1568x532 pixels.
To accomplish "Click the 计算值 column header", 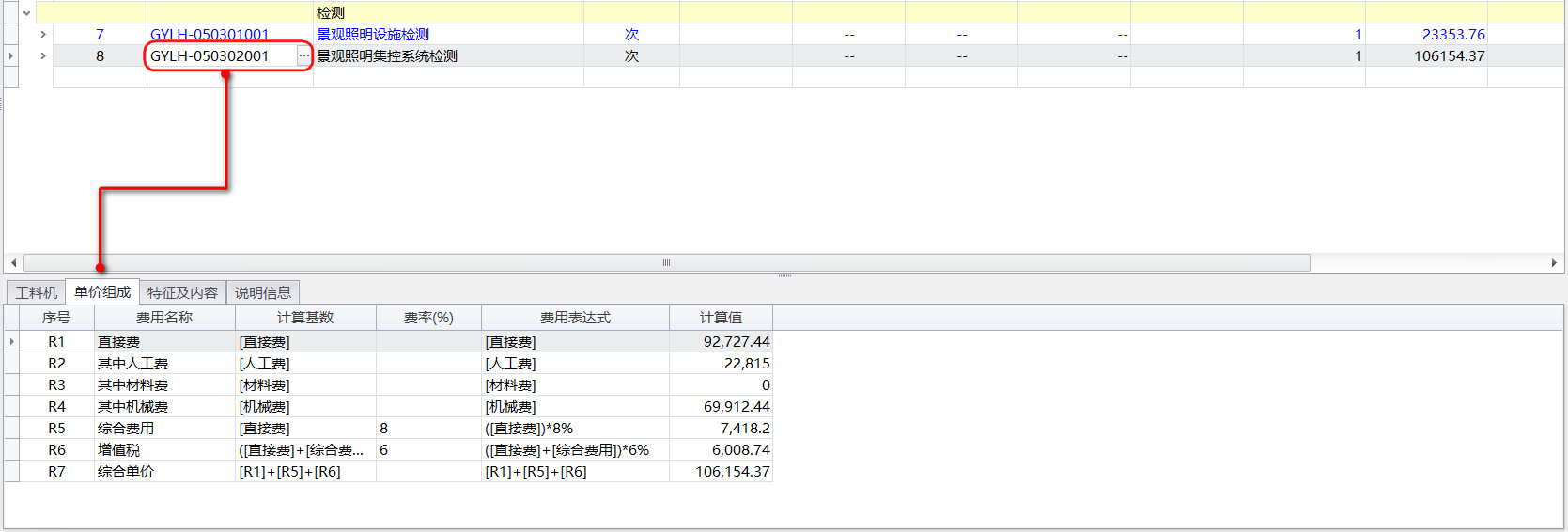I will (721, 318).
